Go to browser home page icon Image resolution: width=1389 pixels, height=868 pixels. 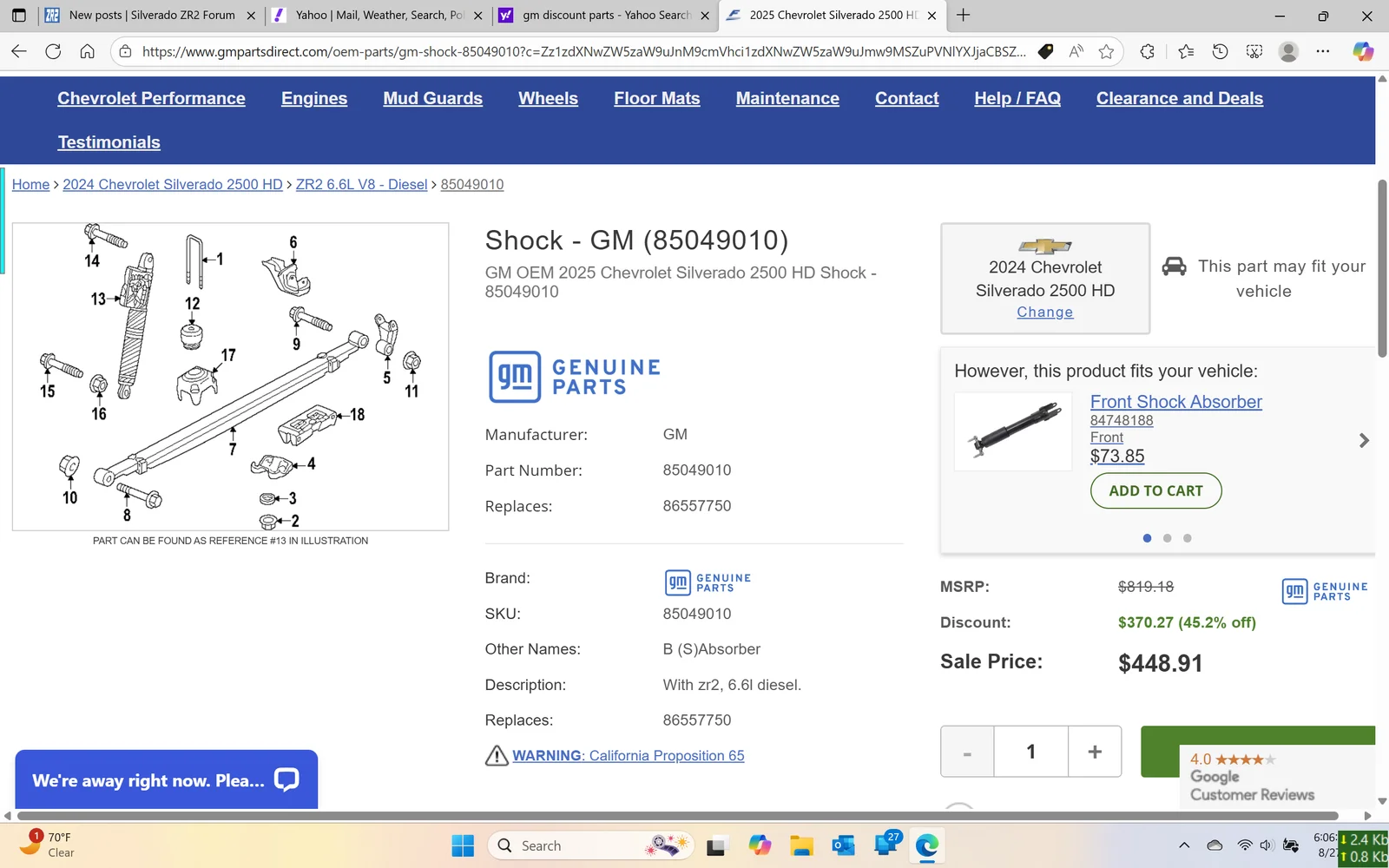click(87, 51)
